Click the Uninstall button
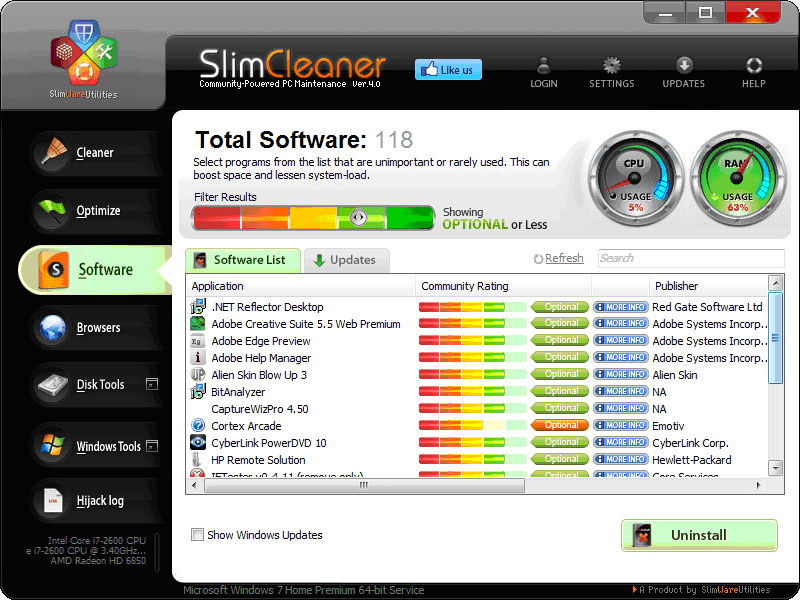 [699, 535]
